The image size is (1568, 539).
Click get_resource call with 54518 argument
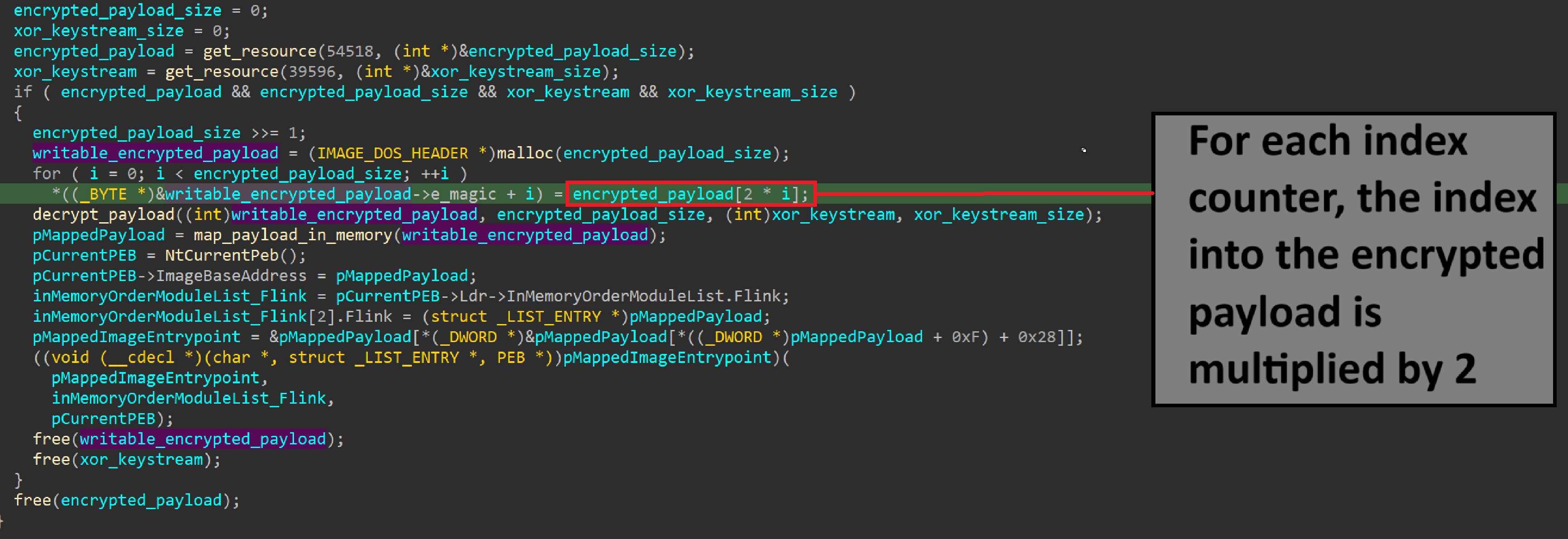click(448, 51)
